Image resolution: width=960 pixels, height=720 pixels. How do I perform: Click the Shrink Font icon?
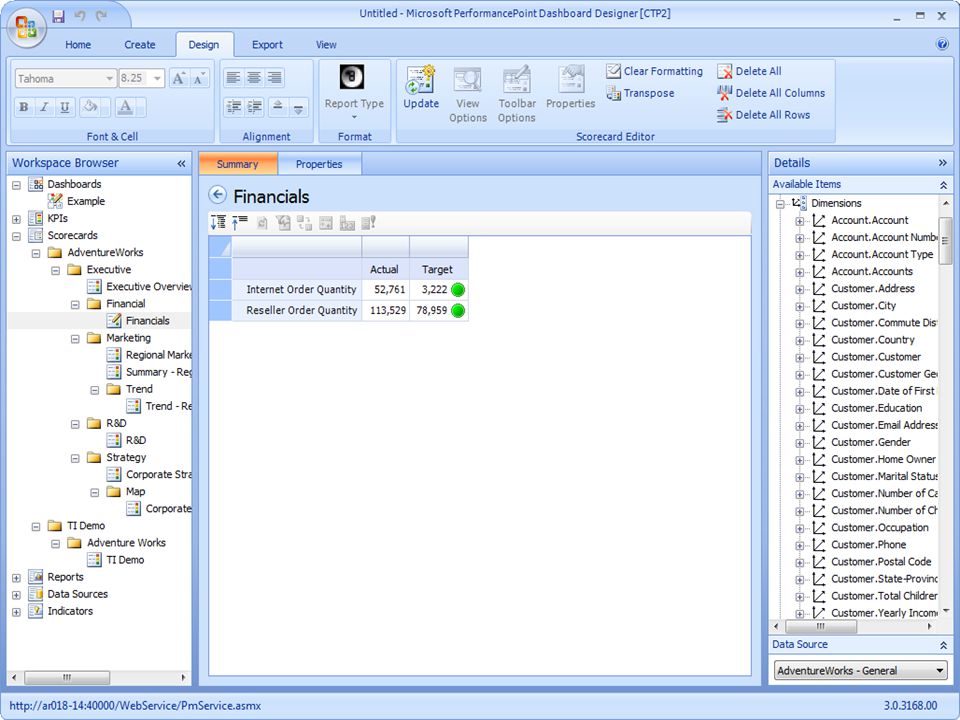pos(200,78)
